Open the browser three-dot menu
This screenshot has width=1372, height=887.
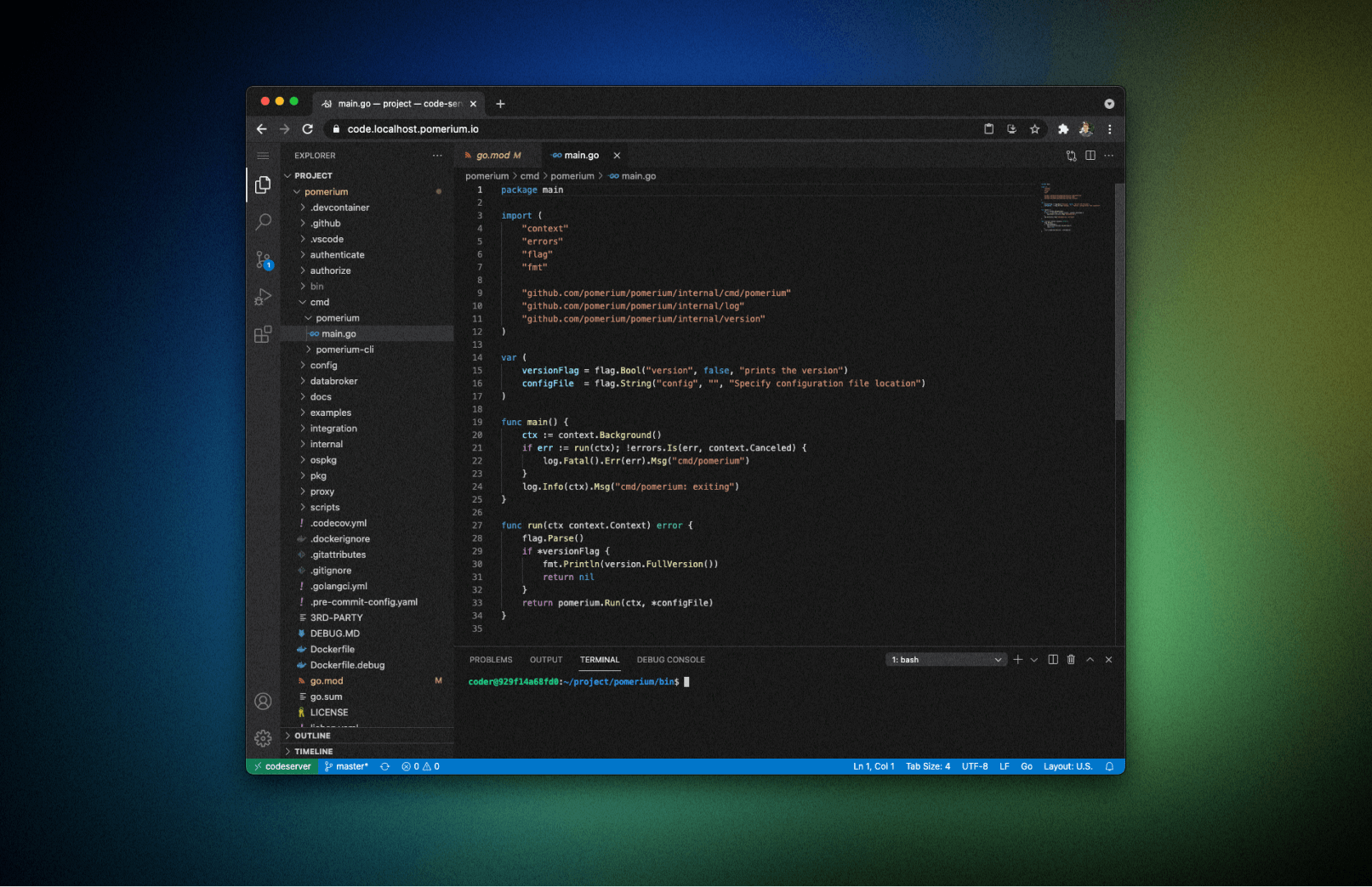pos(1109,129)
